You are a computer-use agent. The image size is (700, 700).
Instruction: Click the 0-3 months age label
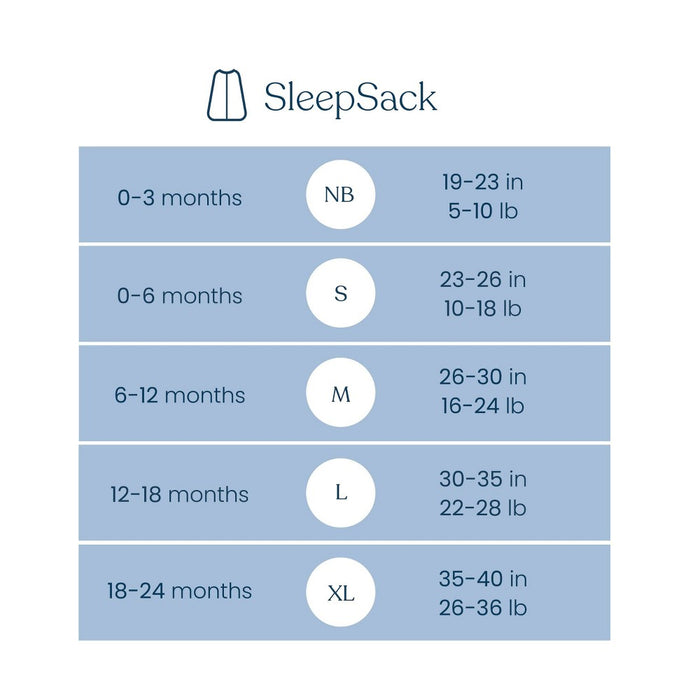coord(180,197)
